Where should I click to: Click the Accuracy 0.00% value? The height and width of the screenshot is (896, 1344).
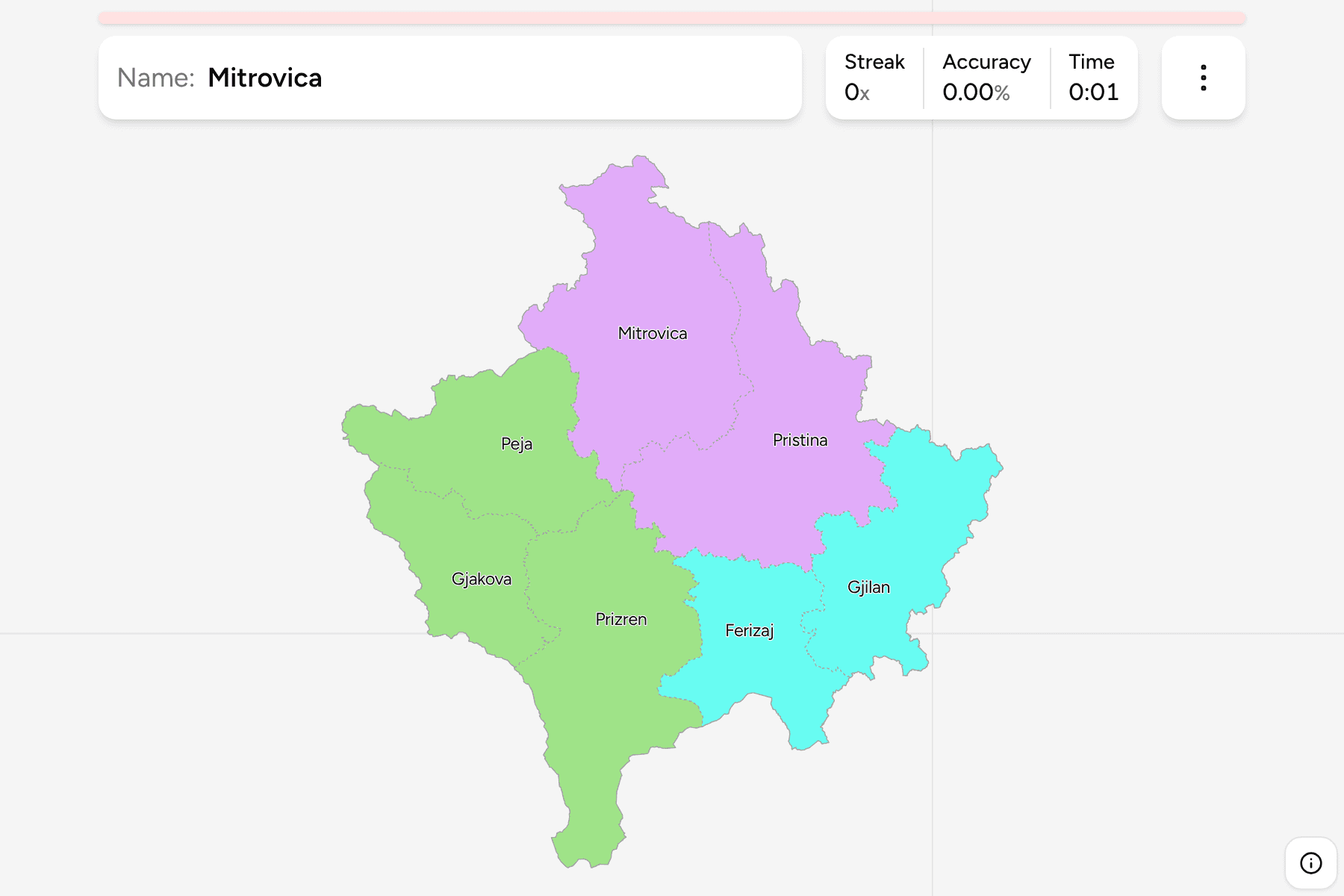tap(986, 78)
